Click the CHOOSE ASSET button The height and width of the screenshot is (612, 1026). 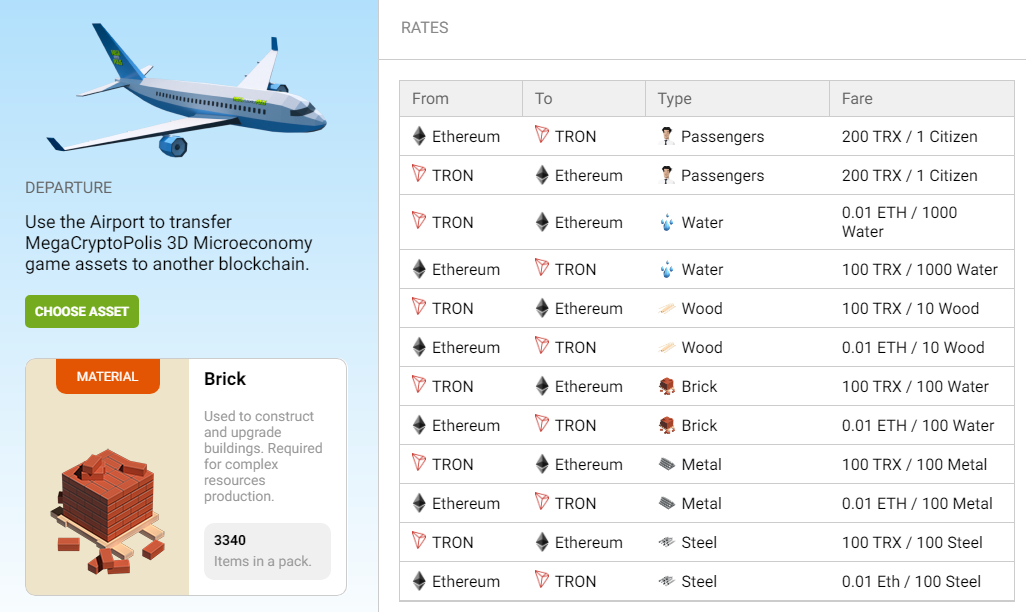[x=82, y=312]
